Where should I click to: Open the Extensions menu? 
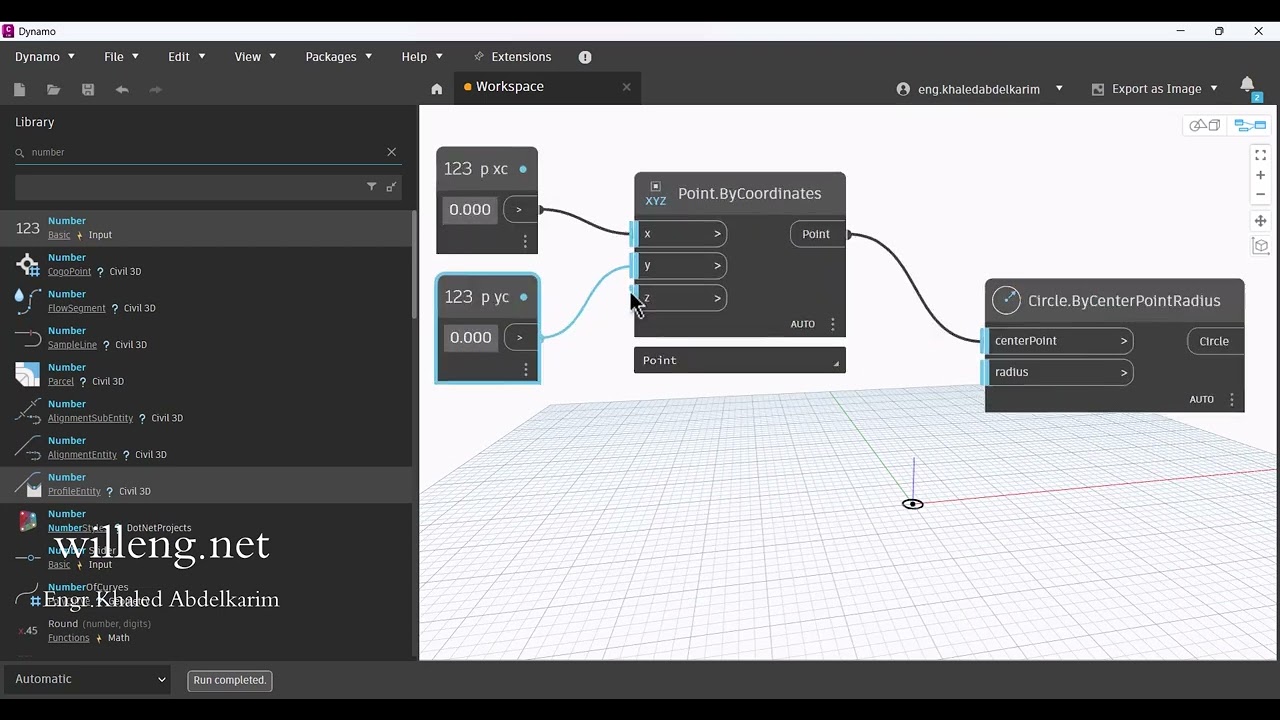512,57
